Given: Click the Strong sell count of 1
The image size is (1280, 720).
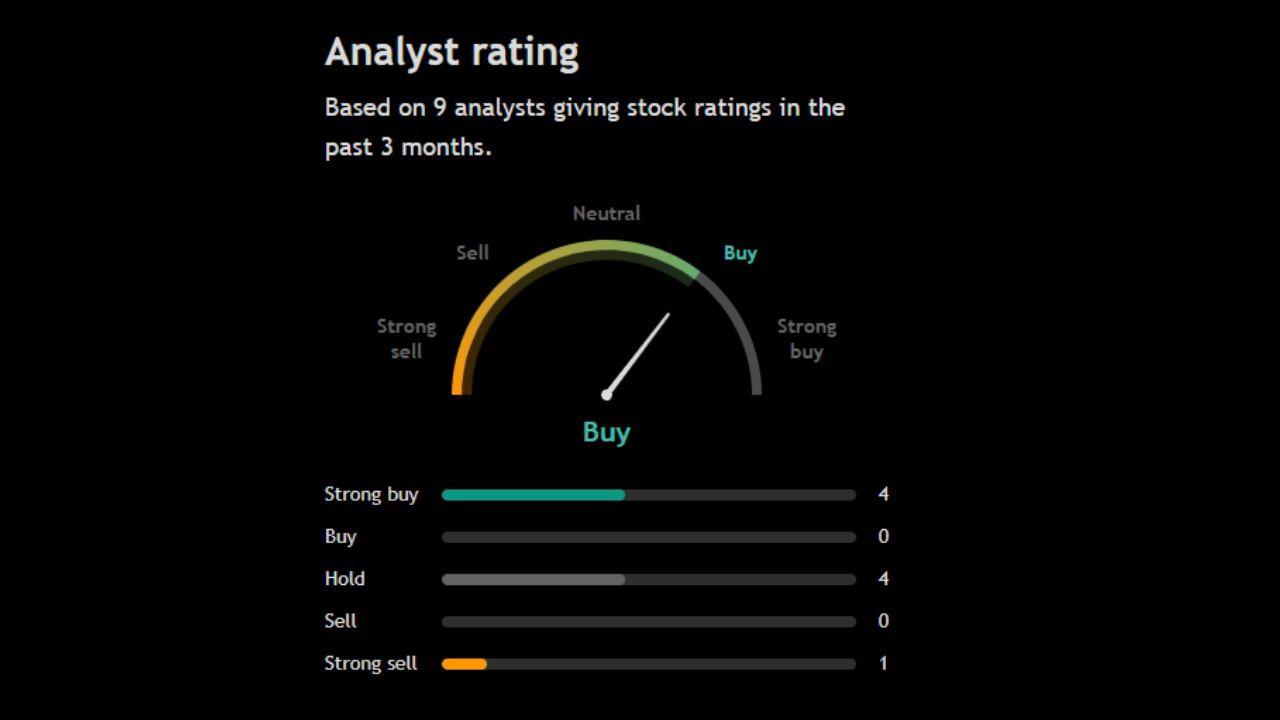Looking at the screenshot, I should pyautogui.click(x=883, y=663).
